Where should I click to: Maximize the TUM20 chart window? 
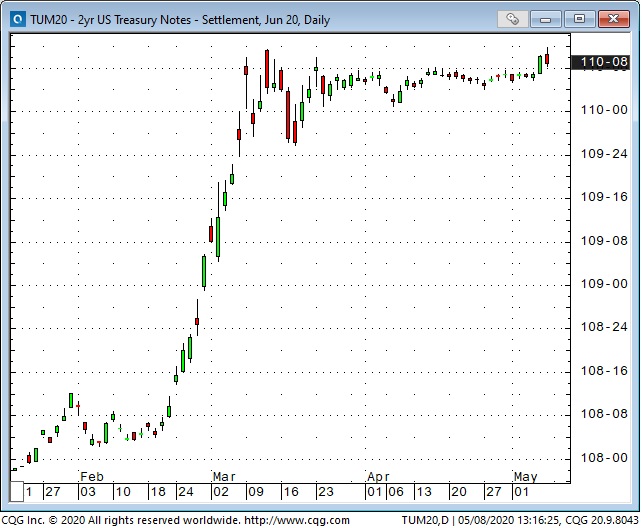click(x=579, y=19)
